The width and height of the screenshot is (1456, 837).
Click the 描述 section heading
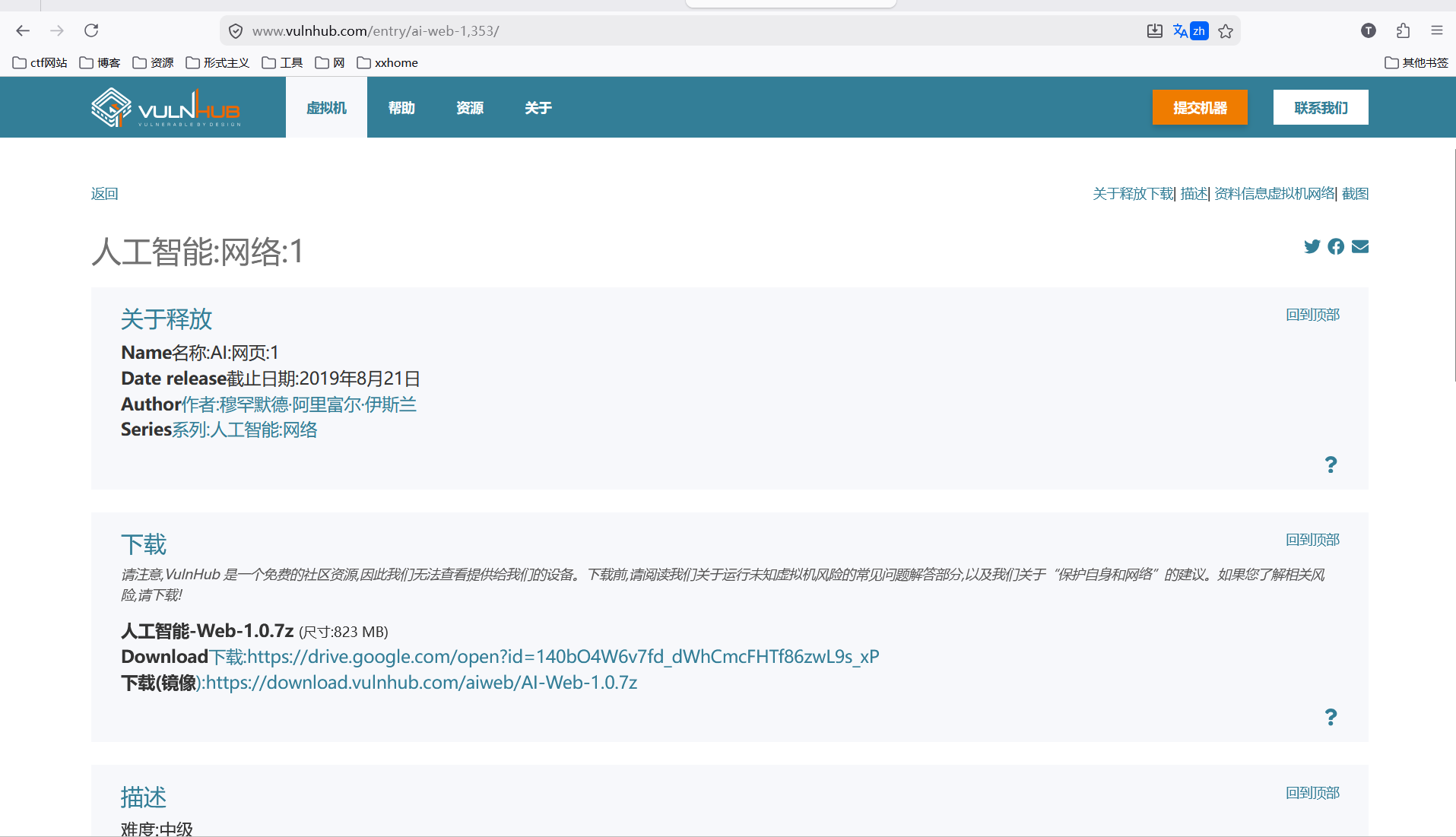[x=144, y=797]
